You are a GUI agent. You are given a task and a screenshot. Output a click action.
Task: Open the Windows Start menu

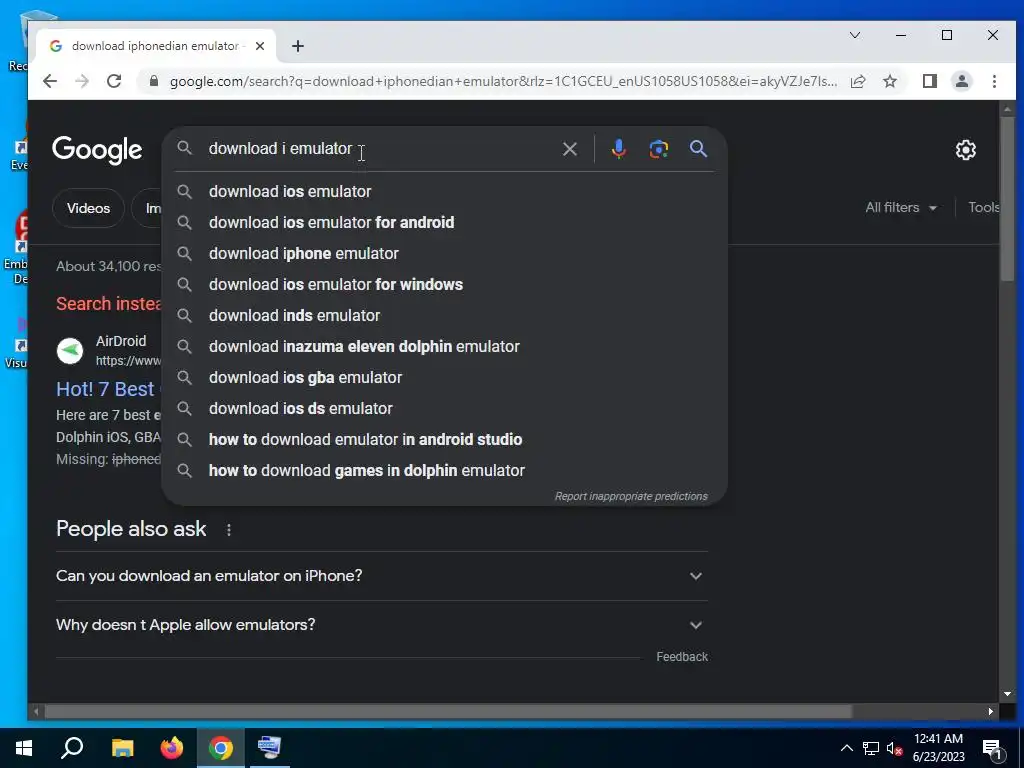24,748
